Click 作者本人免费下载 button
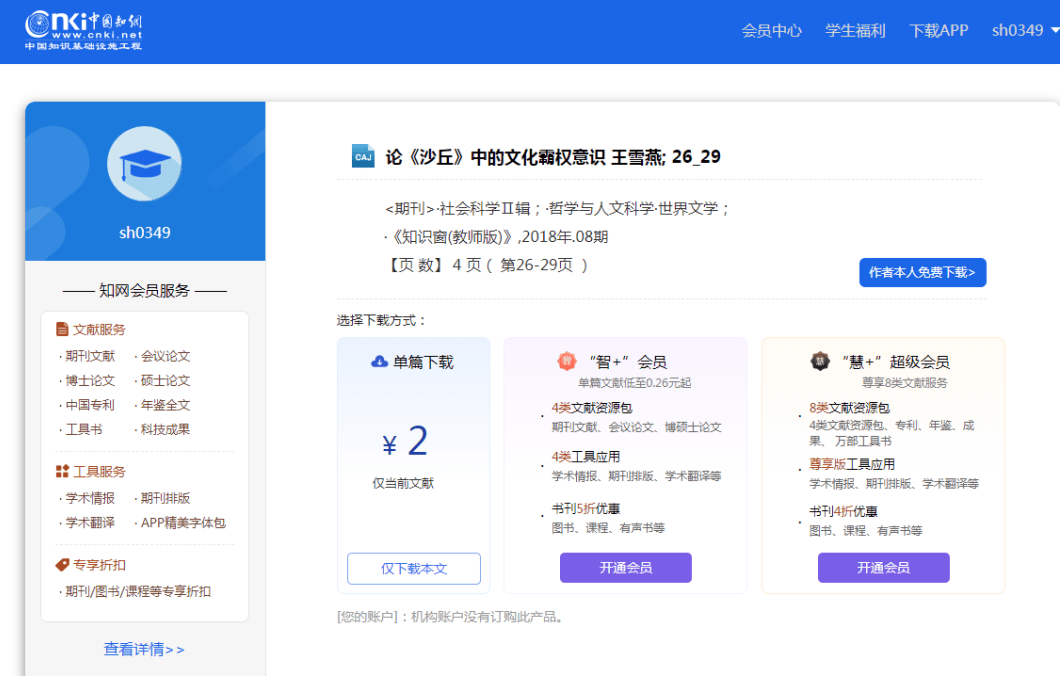This screenshot has height=676, width=1060. (922, 272)
